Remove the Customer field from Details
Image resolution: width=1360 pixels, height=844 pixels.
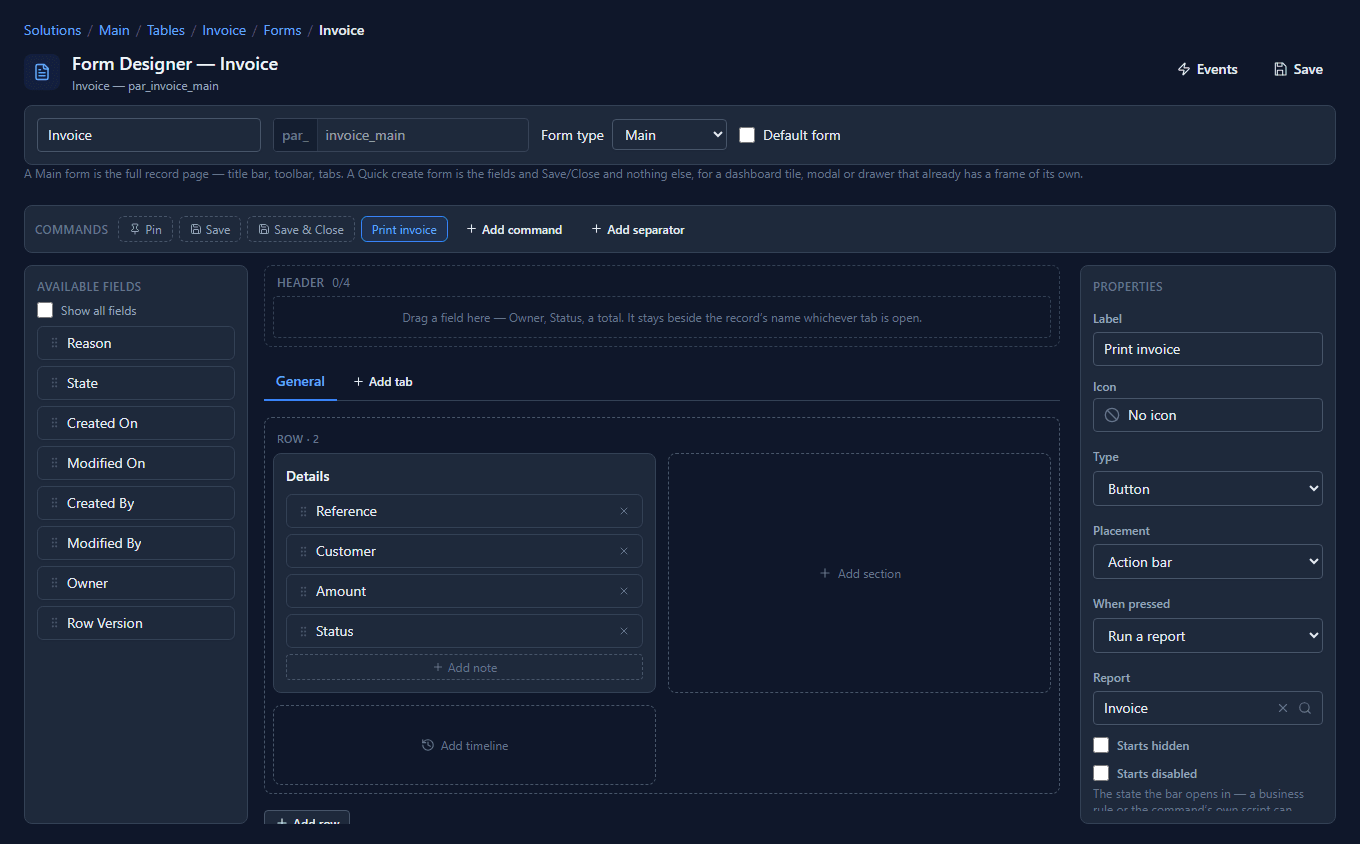pos(624,551)
